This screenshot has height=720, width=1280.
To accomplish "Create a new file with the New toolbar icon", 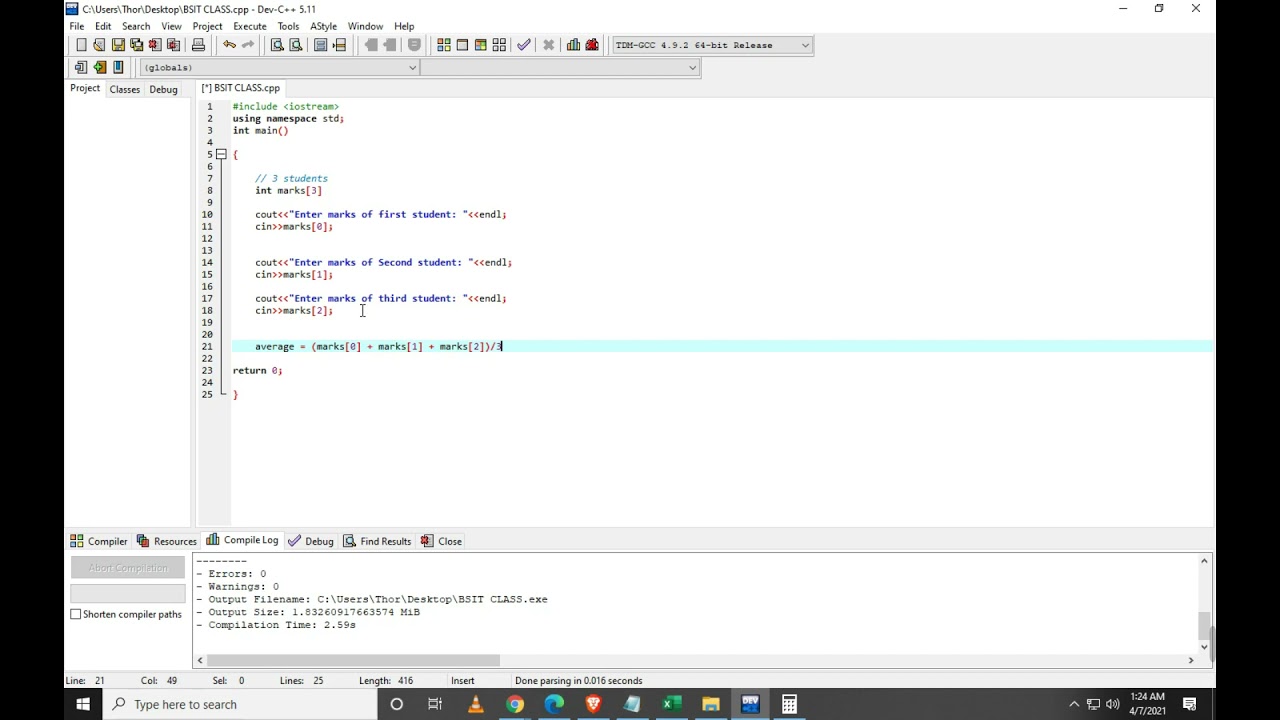I will point(81,45).
